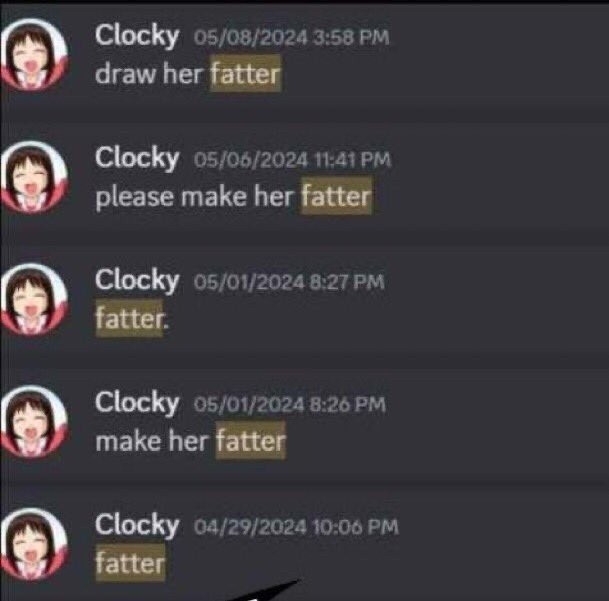The image size is (609, 601).
Task: Click username Clocky on the 8:27 PM message
Action: point(137,280)
